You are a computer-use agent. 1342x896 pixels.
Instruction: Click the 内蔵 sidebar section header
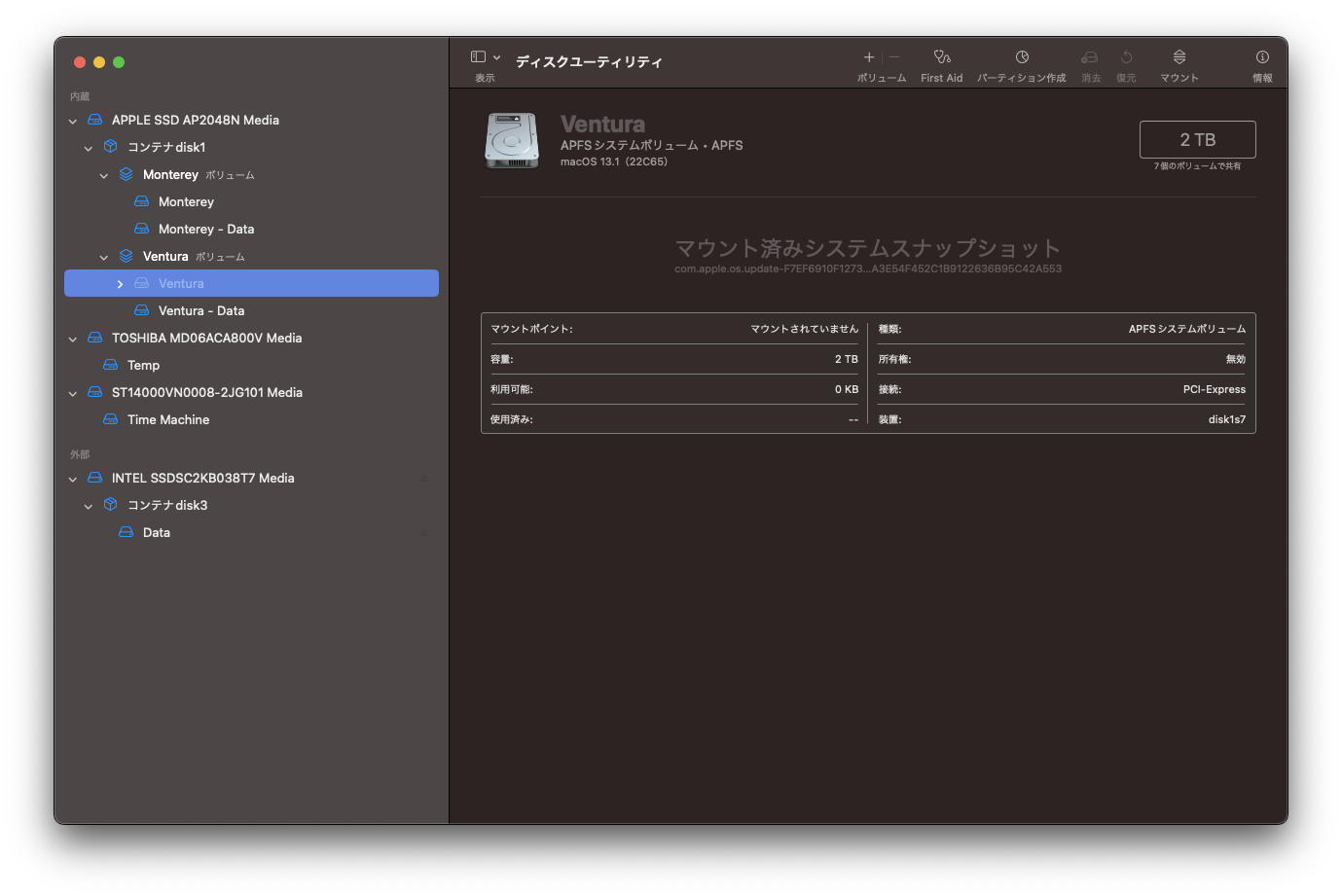pos(80,96)
